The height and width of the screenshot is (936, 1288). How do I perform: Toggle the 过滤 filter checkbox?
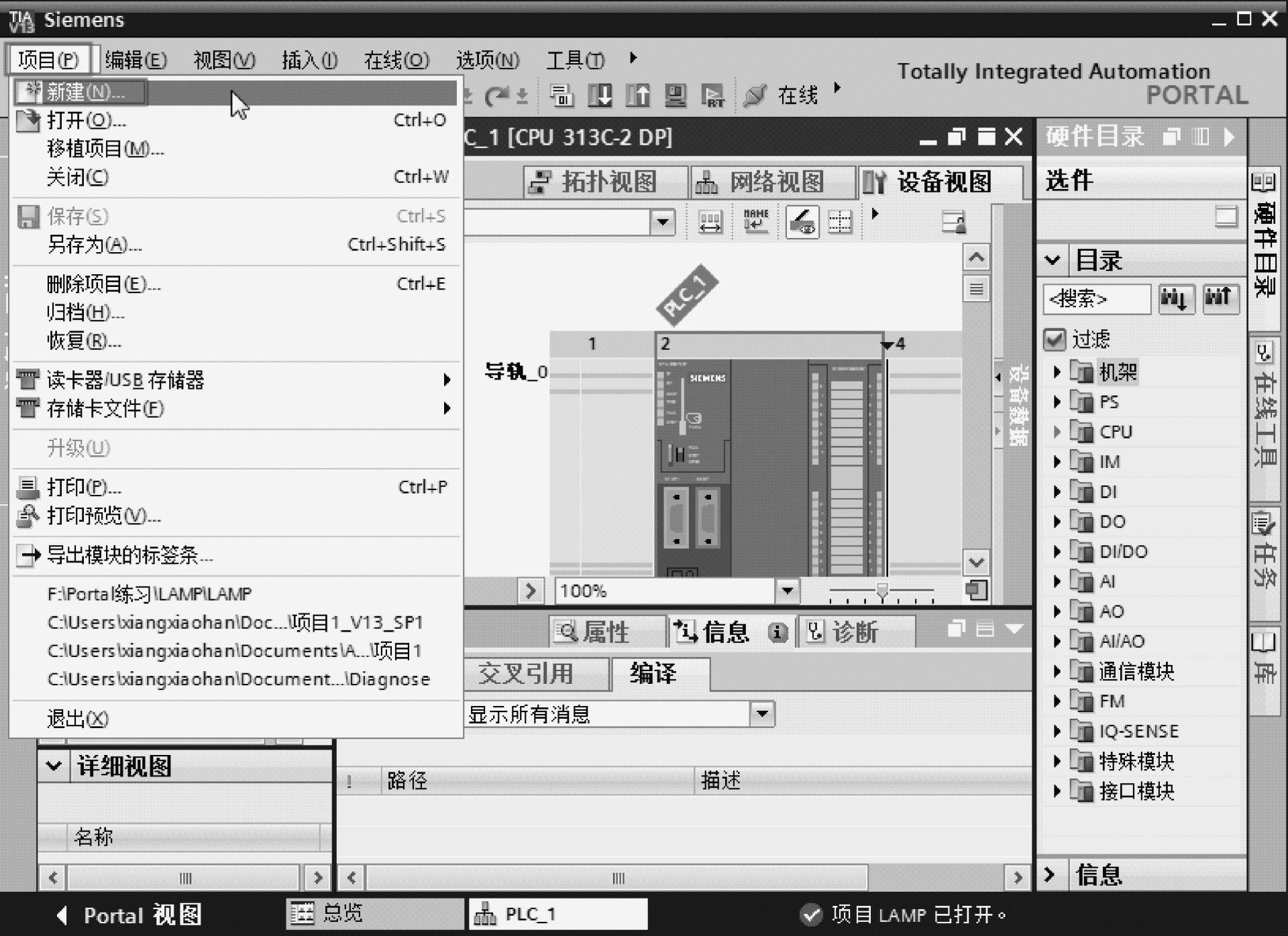tap(1055, 339)
